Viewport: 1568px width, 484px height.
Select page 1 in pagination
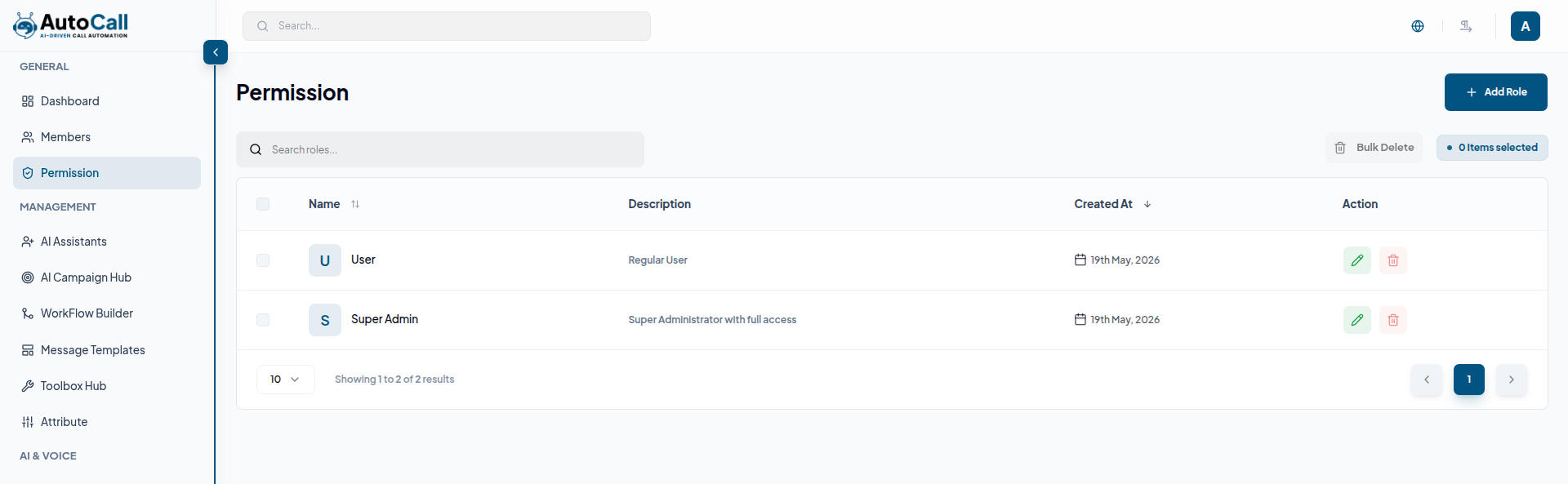1469,380
